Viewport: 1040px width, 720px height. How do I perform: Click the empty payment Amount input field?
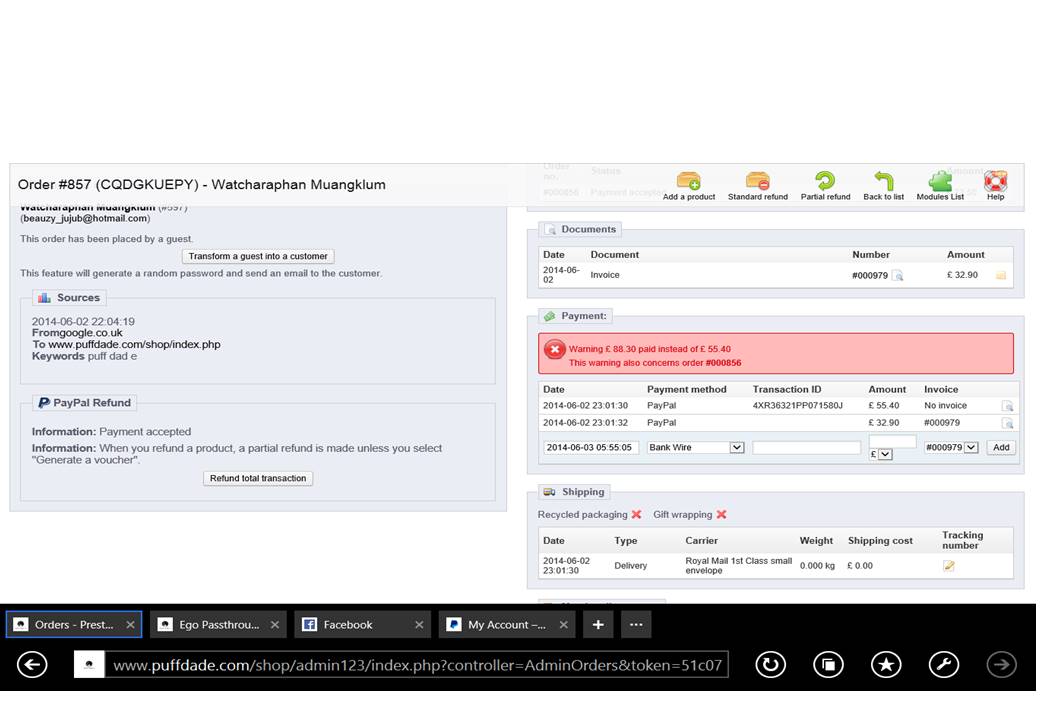click(x=893, y=442)
